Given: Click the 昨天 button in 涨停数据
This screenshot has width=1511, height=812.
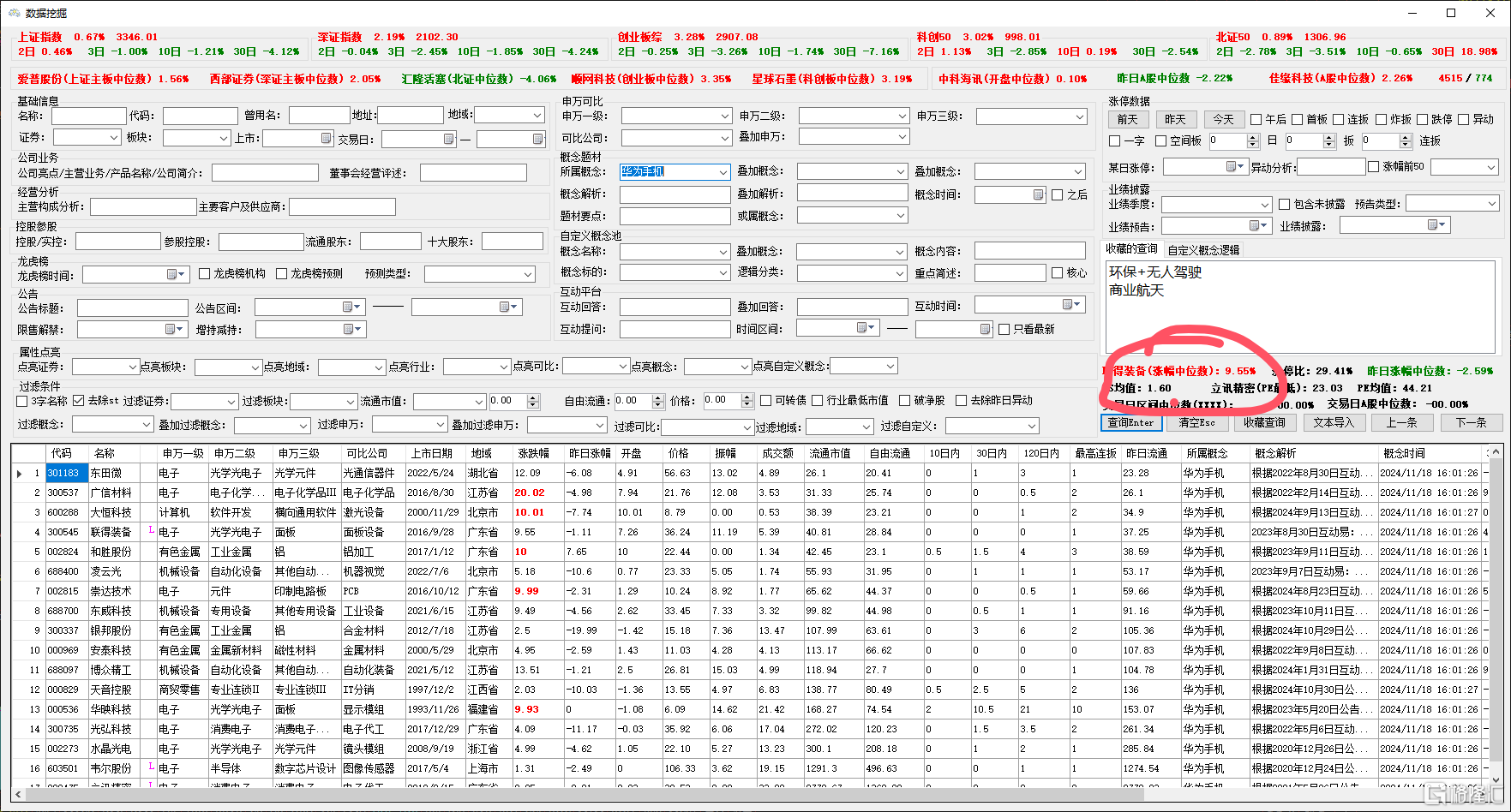Looking at the screenshot, I should pyautogui.click(x=1175, y=119).
